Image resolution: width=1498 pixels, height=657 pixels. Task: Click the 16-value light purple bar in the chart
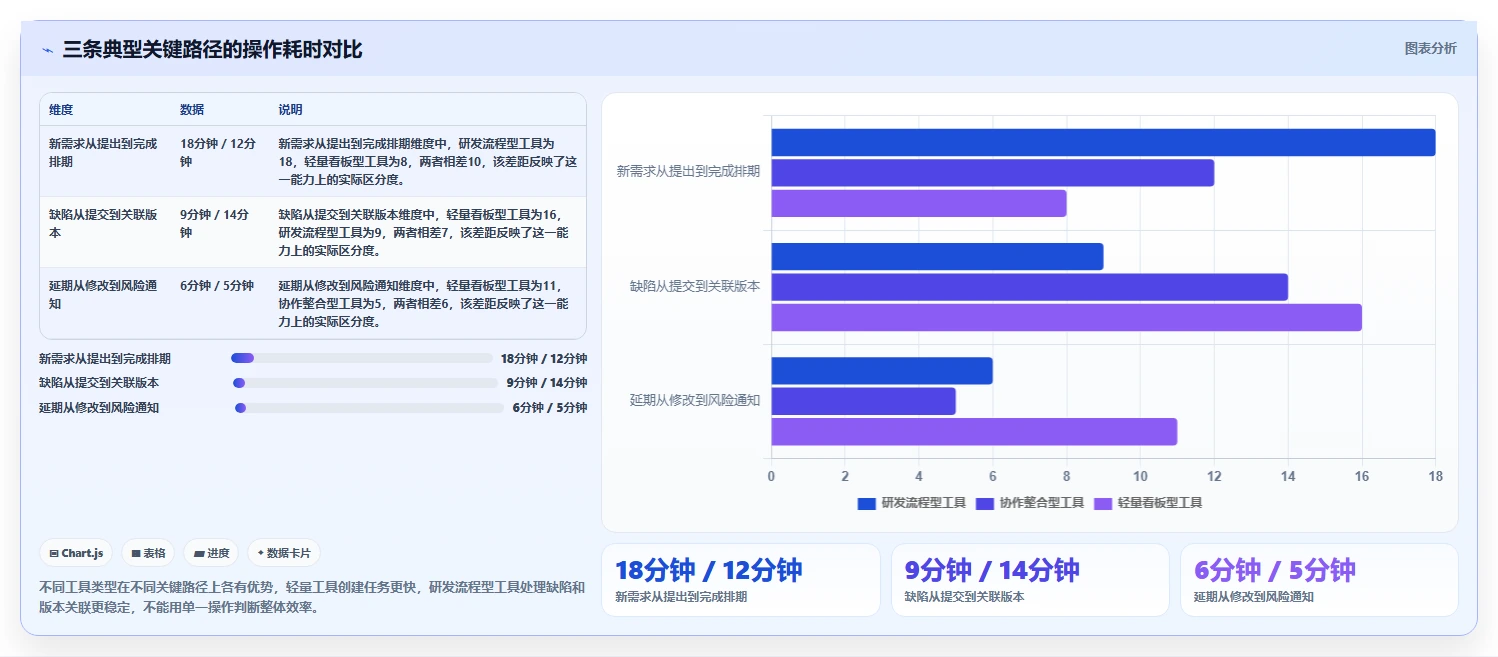[1066, 317]
